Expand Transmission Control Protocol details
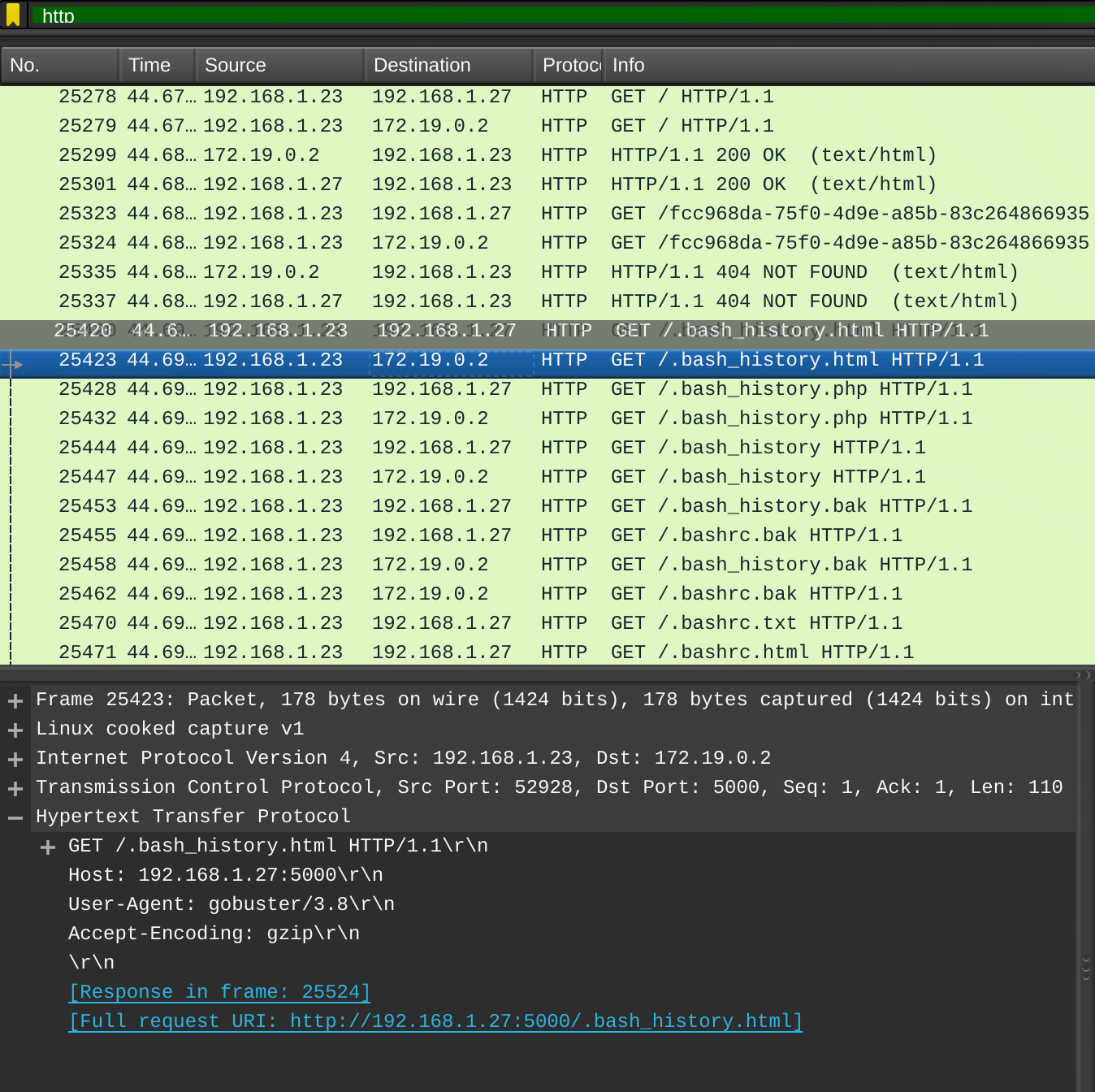Viewport: 1095px width, 1092px height. [x=15, y=788]
